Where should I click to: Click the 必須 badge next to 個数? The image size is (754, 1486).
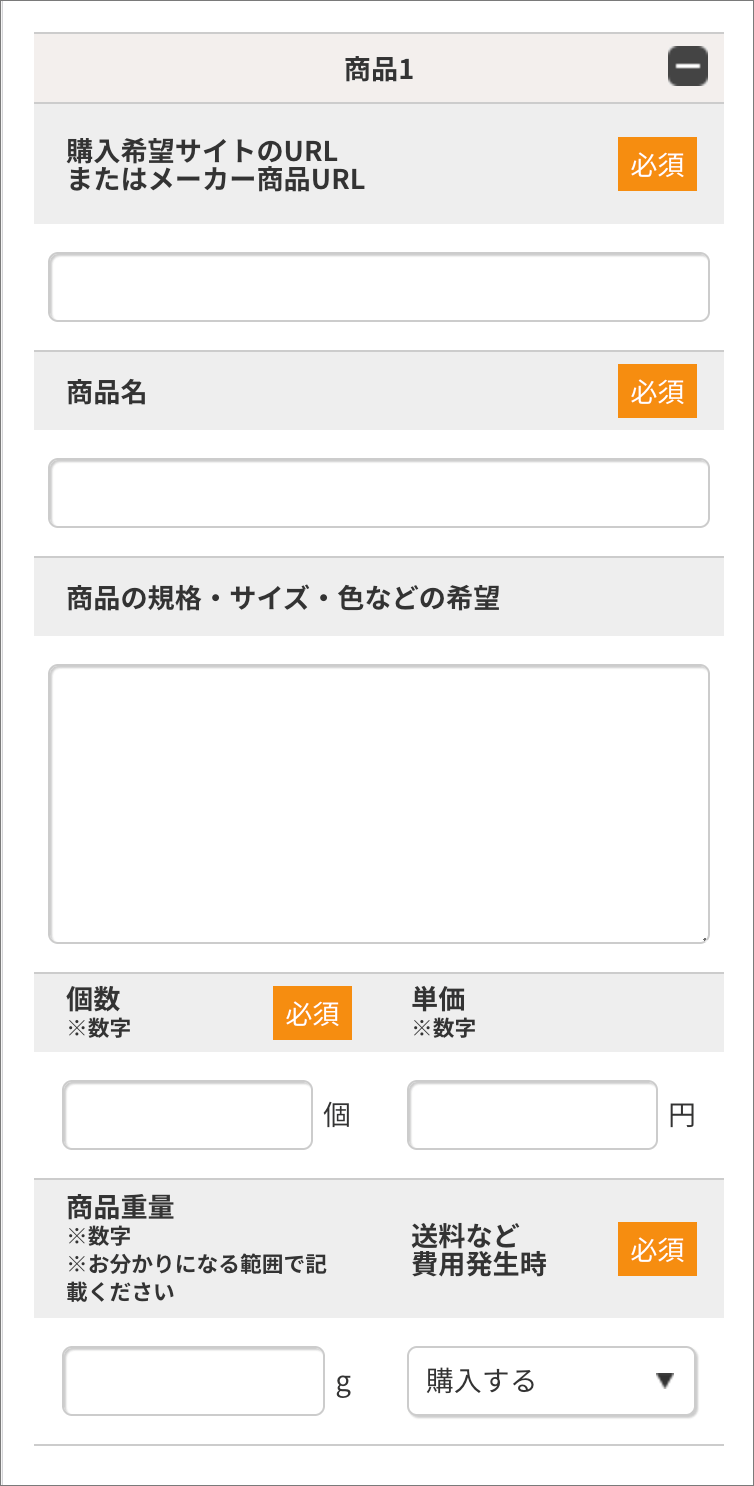(x=312, y=1013)
